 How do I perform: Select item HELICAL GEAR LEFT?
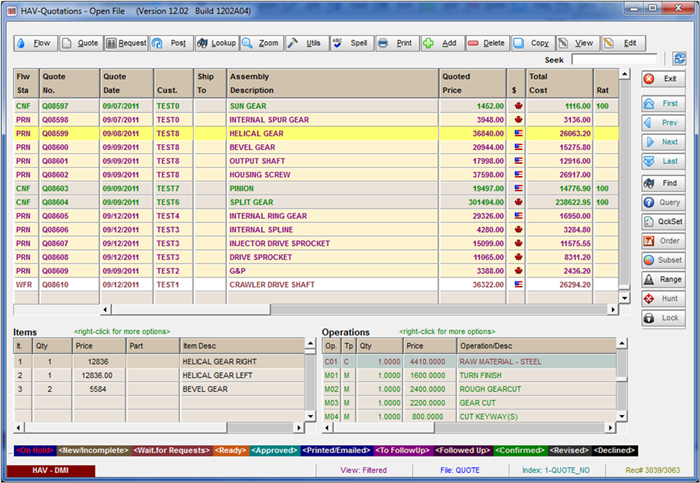159,375
